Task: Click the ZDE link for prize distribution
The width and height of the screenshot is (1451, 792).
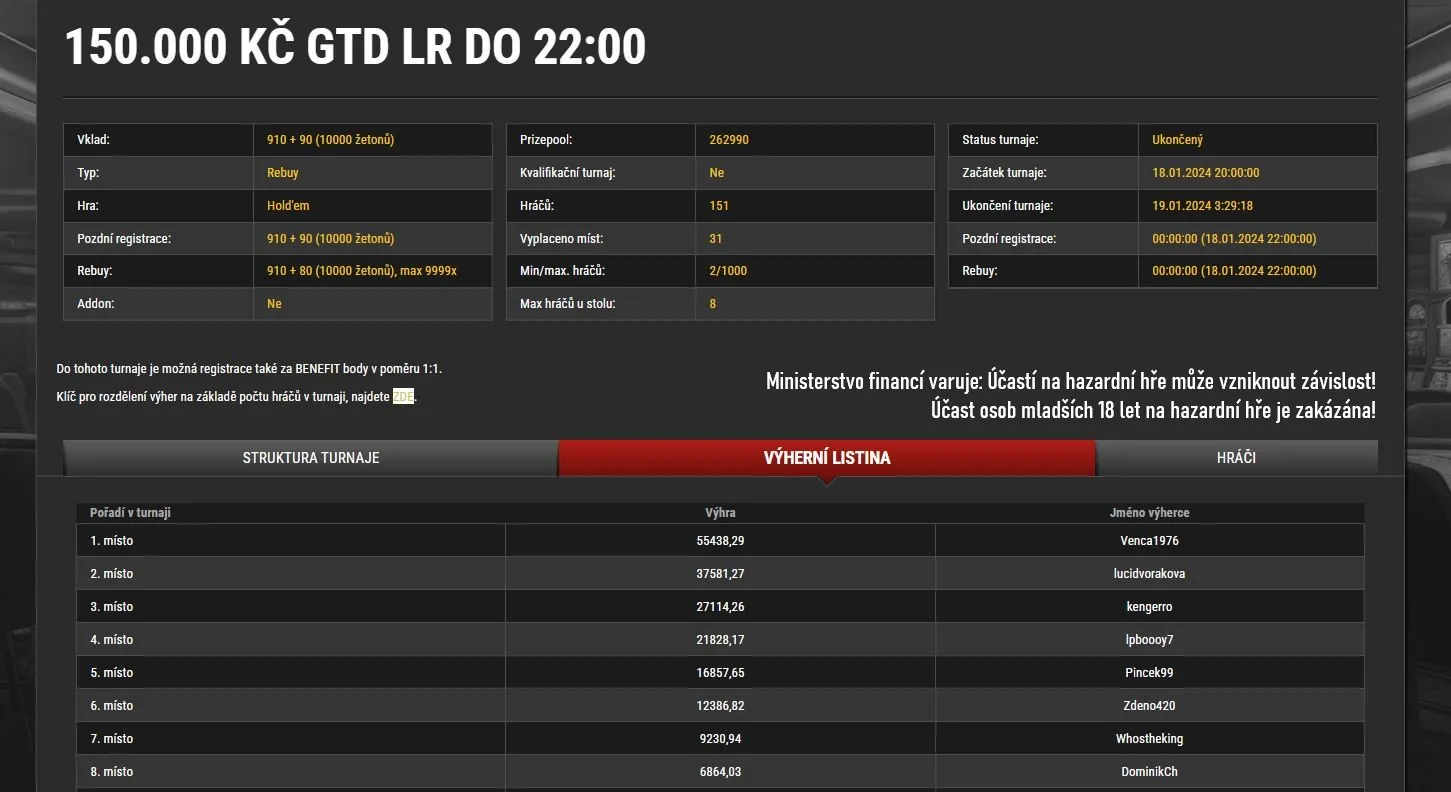Action: point(403,397)
